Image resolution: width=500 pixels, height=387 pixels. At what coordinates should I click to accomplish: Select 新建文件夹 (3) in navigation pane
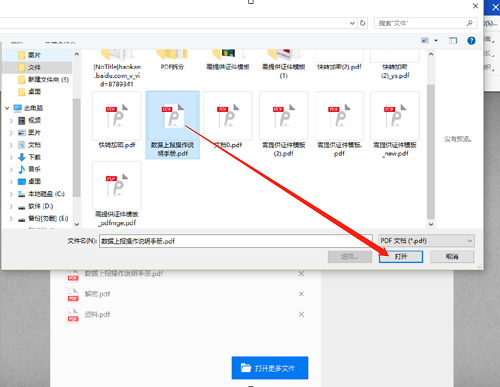tap(43, 80)
